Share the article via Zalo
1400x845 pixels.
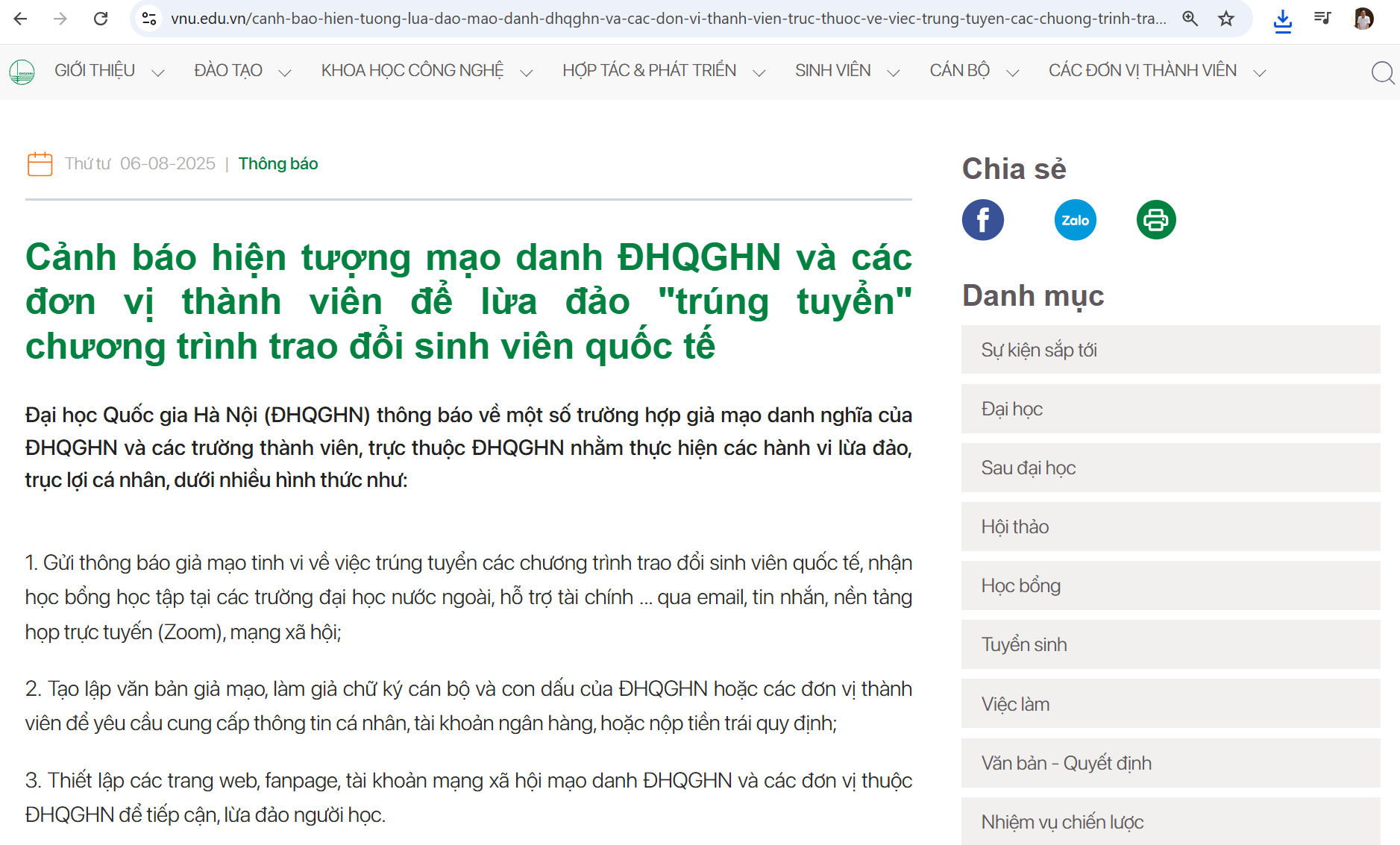(1075, 219)
